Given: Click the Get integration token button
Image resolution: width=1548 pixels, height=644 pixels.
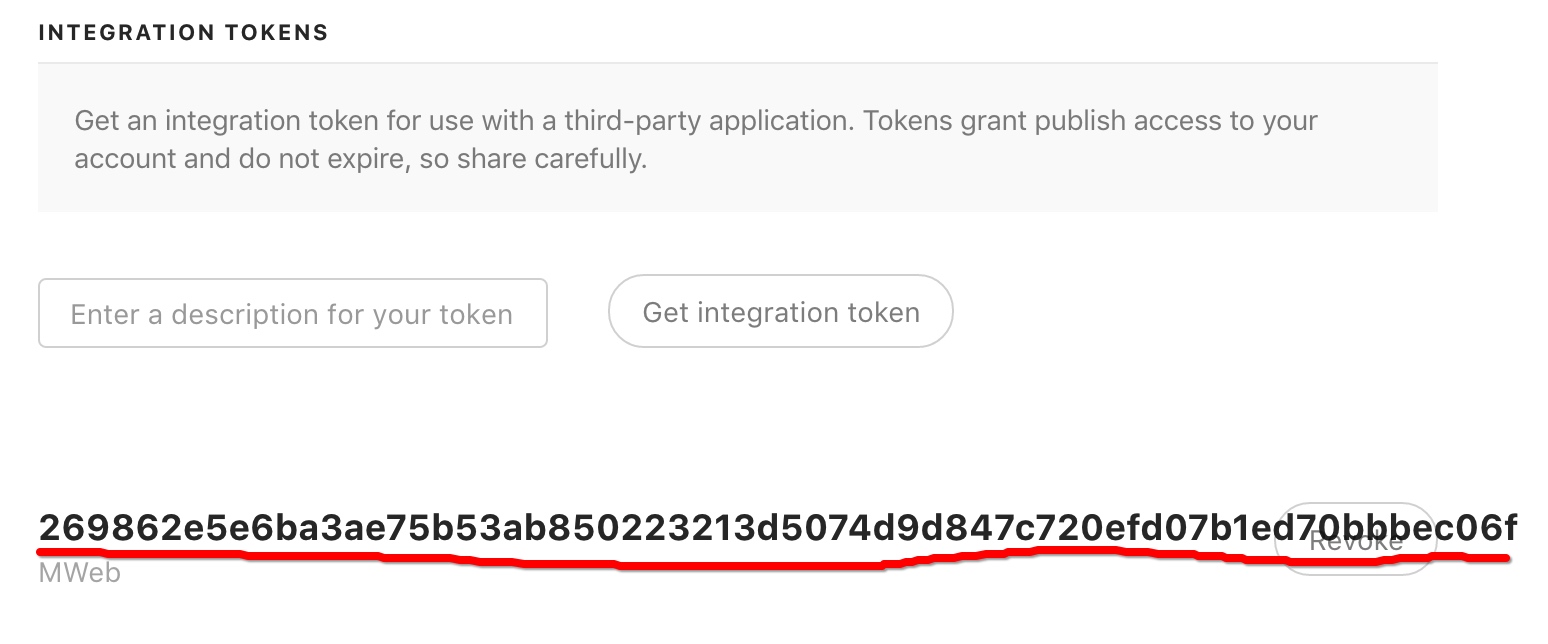Looking at the screenshot, I should point(781,312).
